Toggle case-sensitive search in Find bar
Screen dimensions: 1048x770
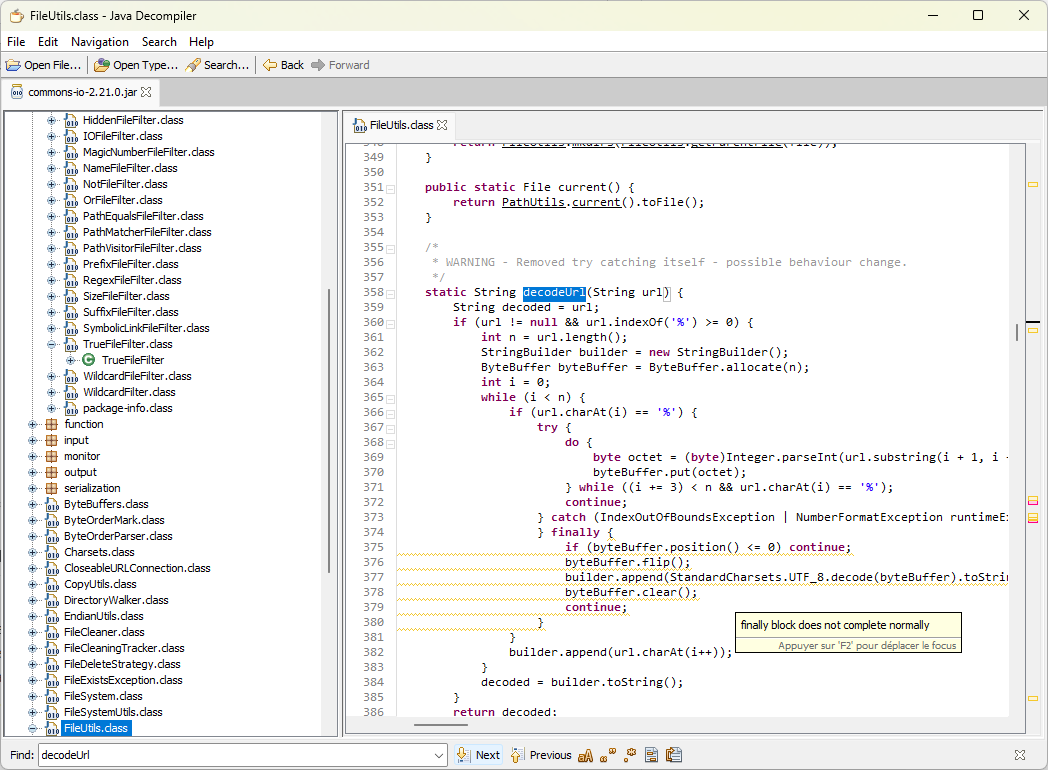(x=586, y=755)
